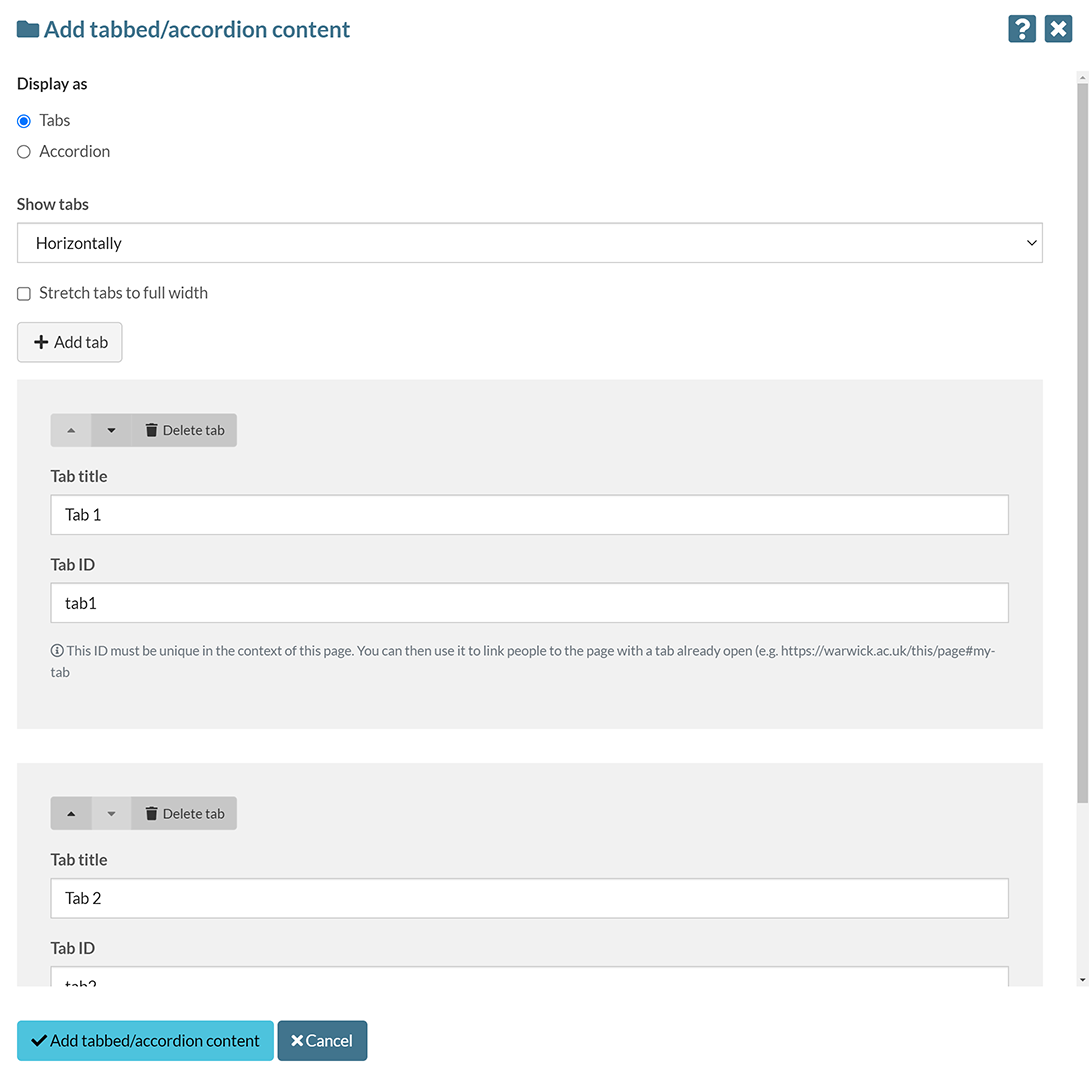Screen dimensions: 1089x1078
Task: Click the up arrow for Tab 1
Action: 70,430
